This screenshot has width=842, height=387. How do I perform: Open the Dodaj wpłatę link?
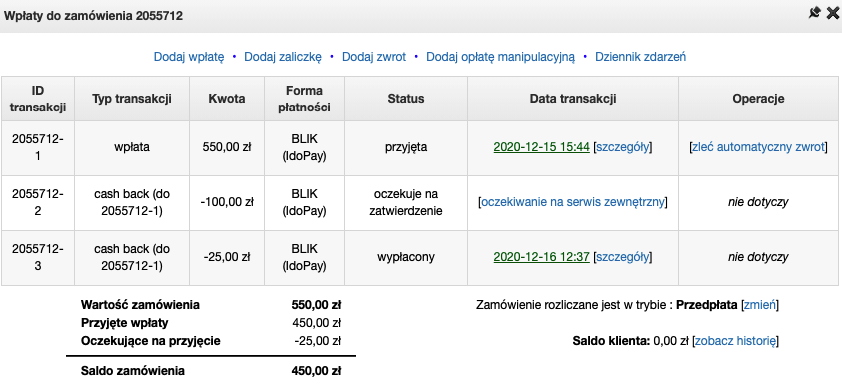pyautogui.click(x=188, y=57)
